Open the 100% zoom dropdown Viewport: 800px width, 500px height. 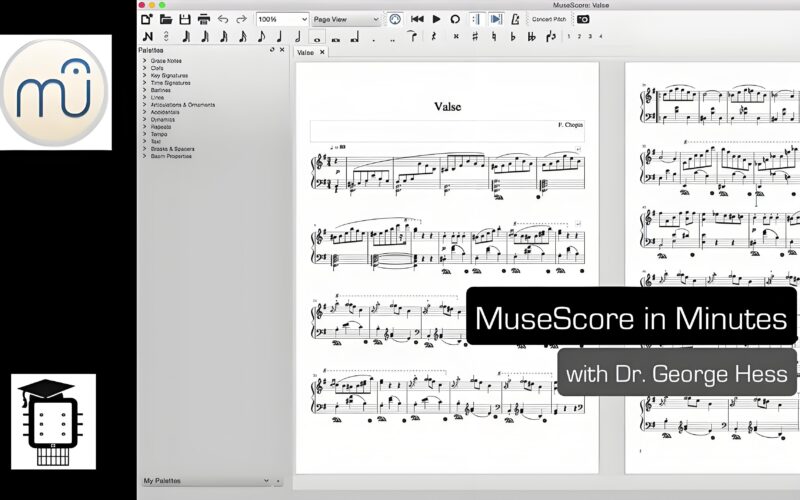[282, 19]
